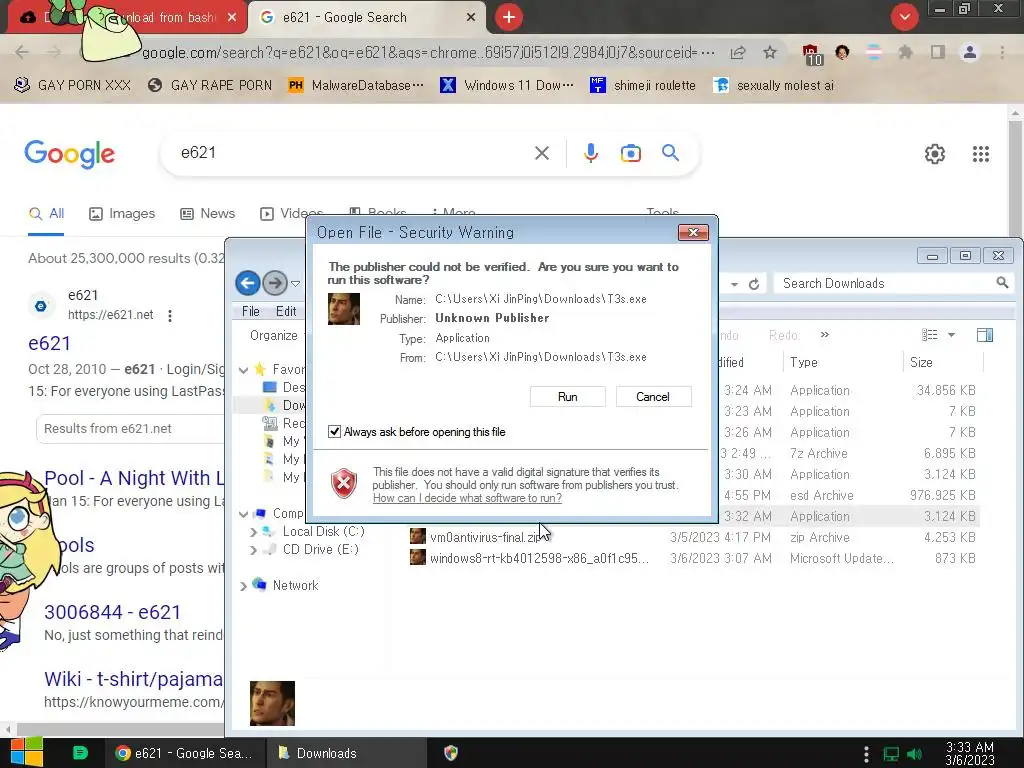Image resolution: width=1024 pixels, height=768 pixels.
Task: Start Google voice search microphone
Action: coord(590,153)
